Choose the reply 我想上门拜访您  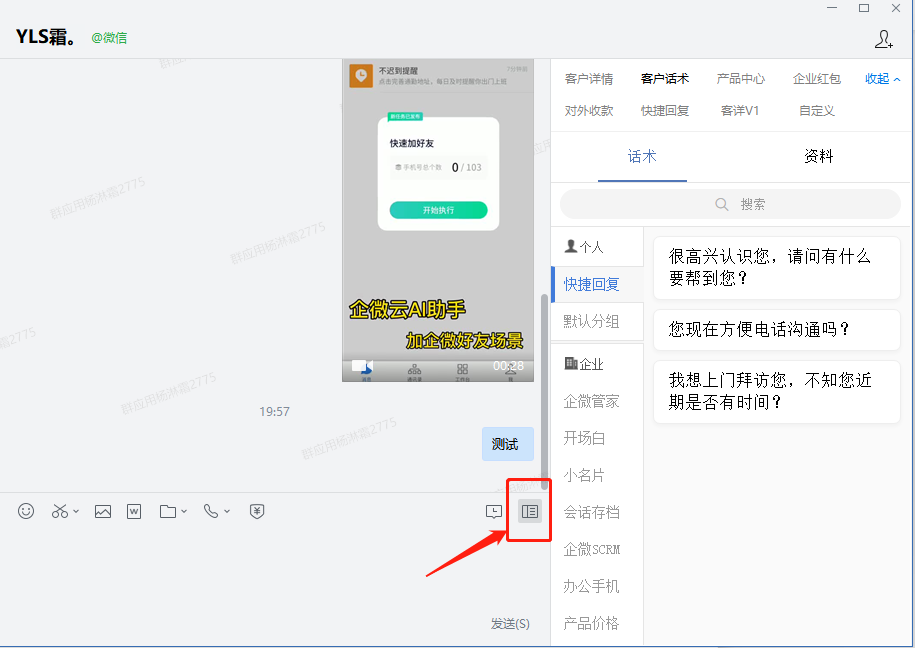(777, 392)
